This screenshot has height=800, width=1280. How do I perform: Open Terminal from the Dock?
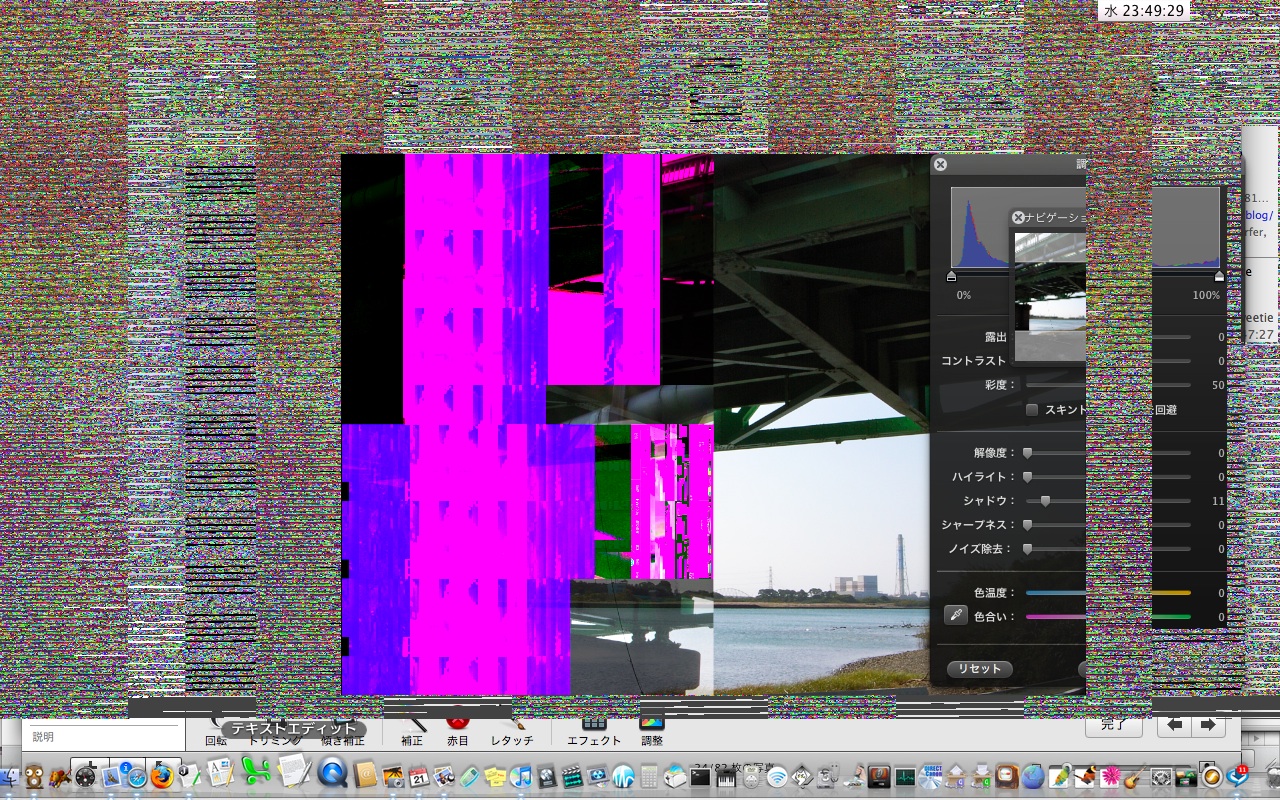click(x=701, y=776)
